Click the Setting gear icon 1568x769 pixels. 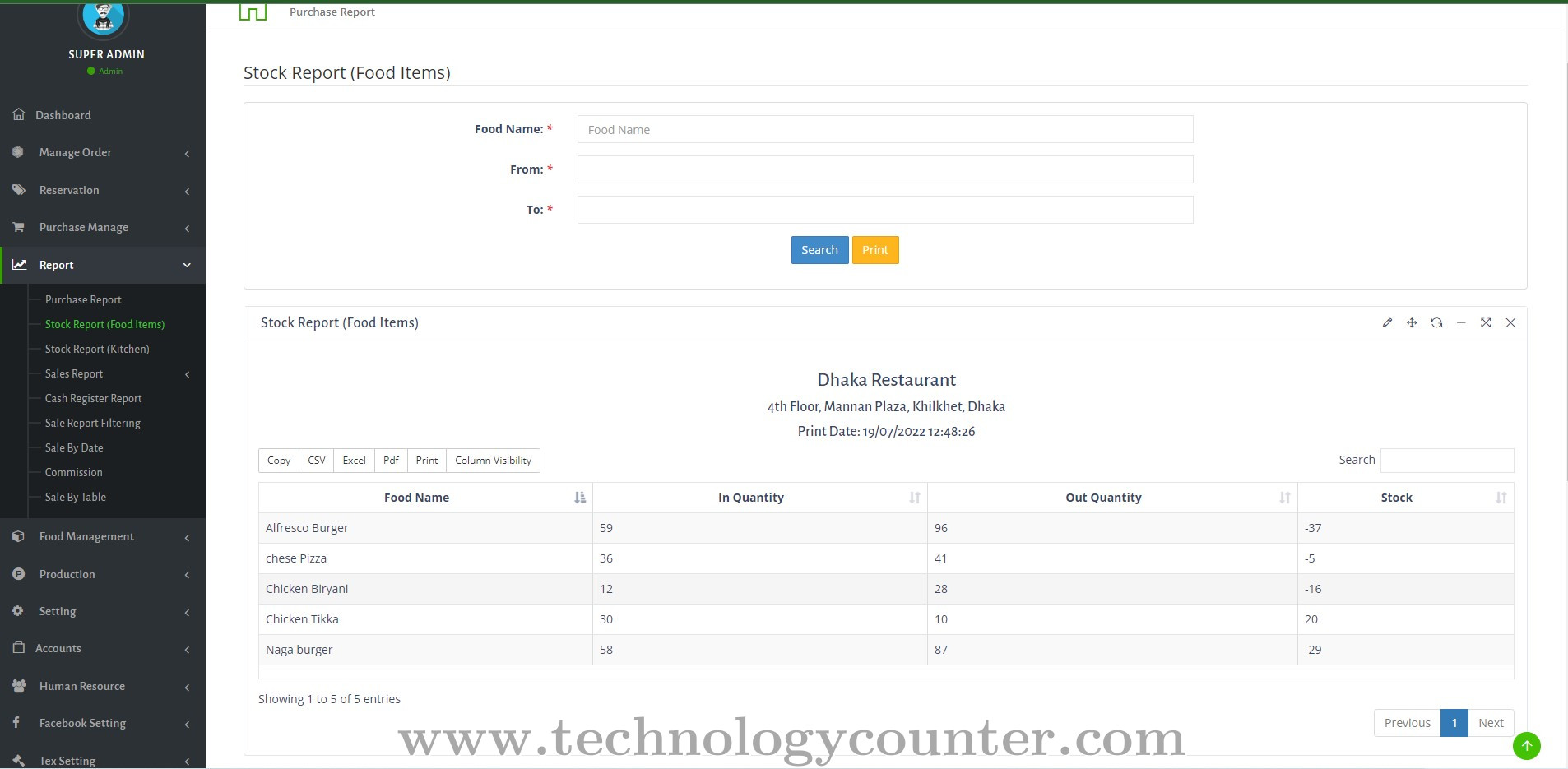click(x=18, y=611)
